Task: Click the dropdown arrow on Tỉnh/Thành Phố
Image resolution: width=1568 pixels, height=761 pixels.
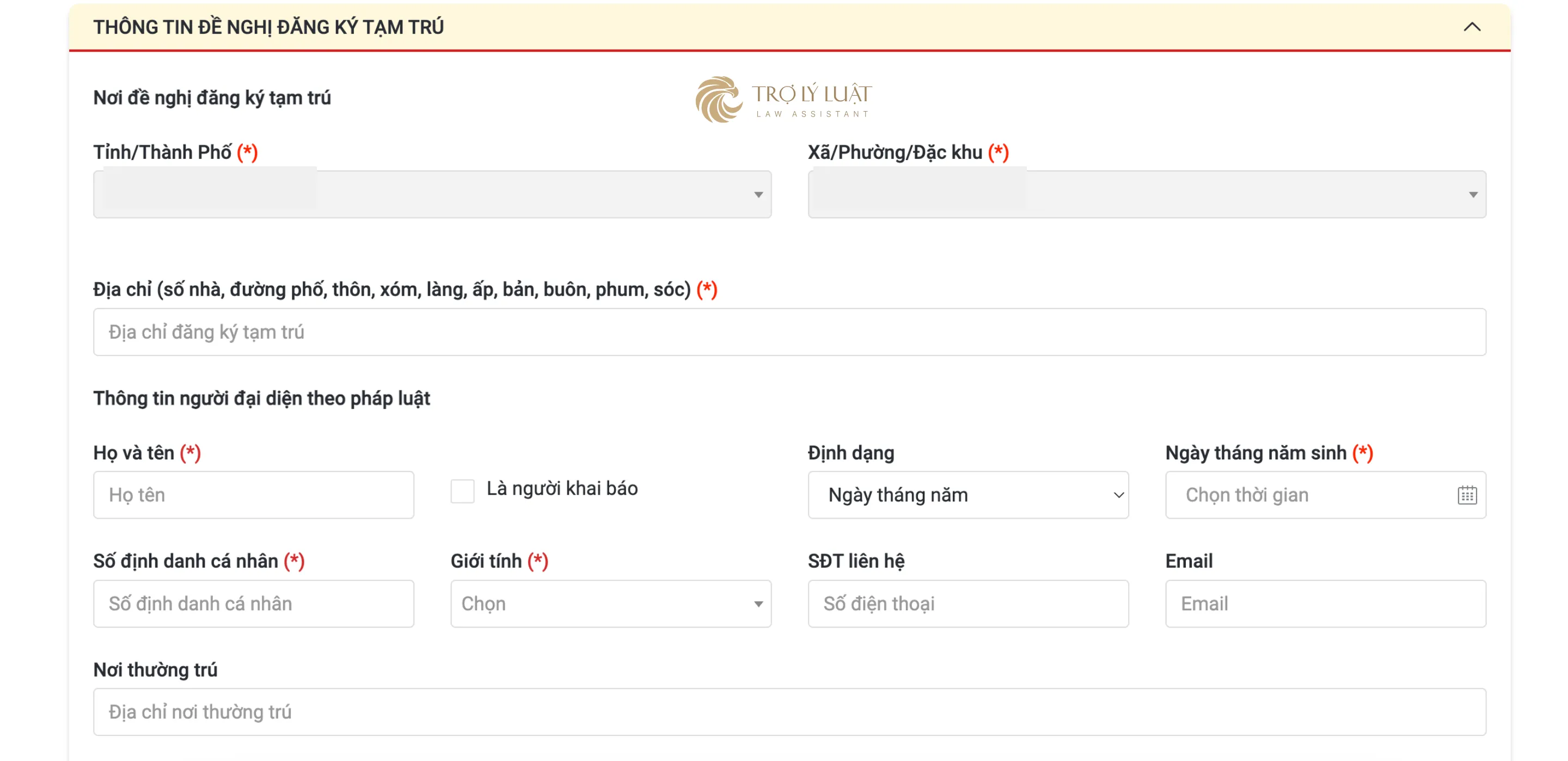Action: 758,195
